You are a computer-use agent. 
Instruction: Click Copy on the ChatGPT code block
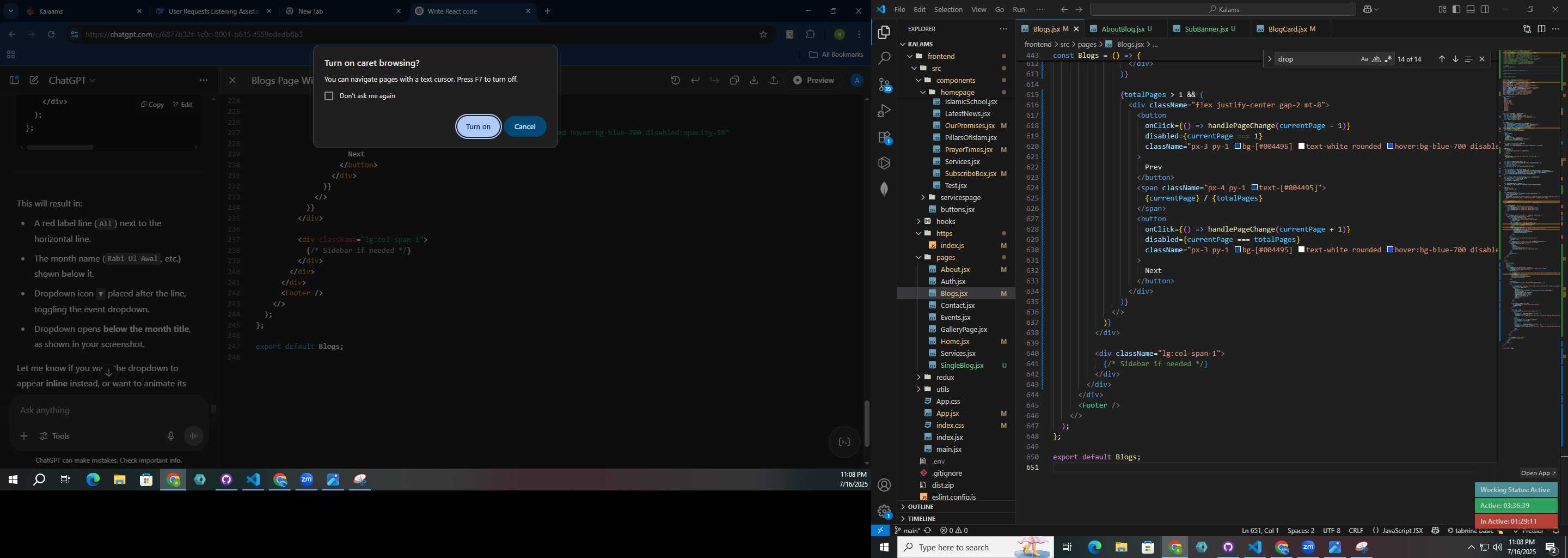coord(152,105)
